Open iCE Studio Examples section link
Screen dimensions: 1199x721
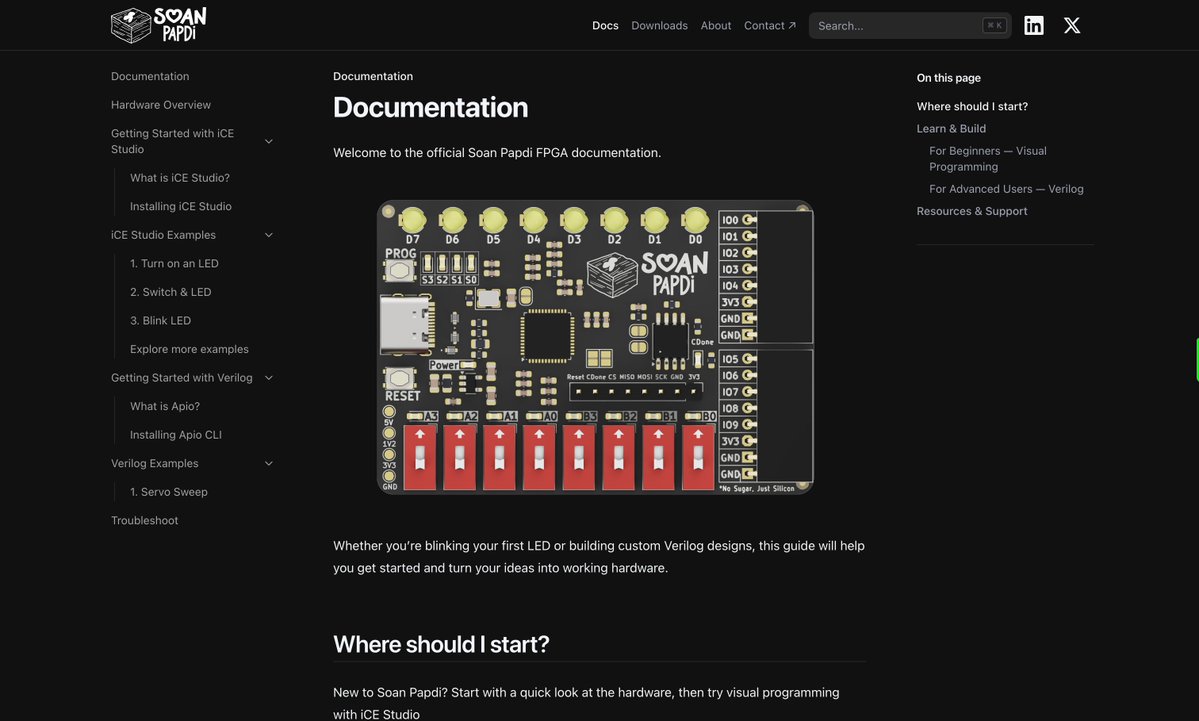[x=163, y=235]
